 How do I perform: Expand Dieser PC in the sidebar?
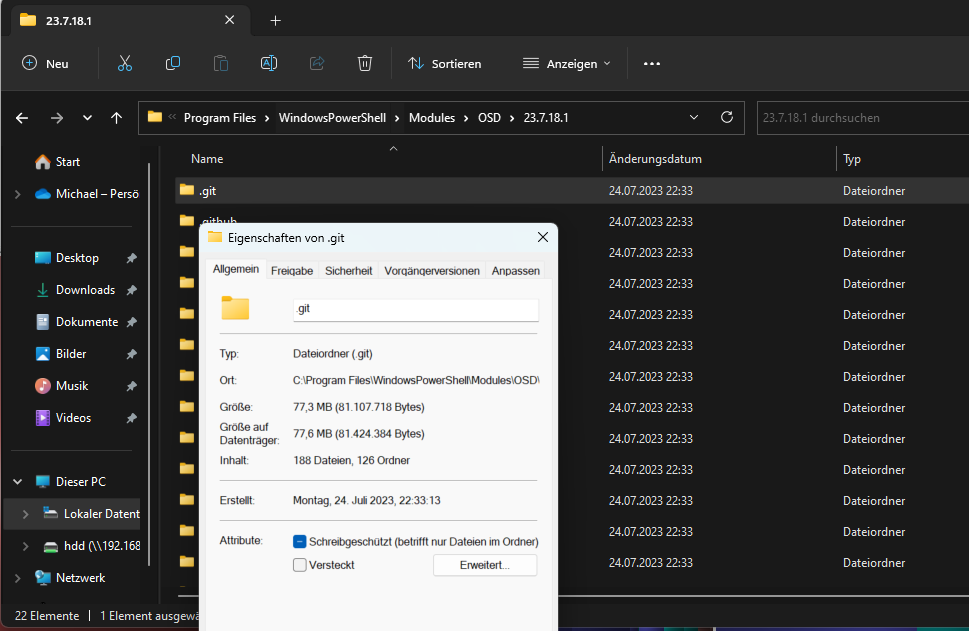coord(17,481)
